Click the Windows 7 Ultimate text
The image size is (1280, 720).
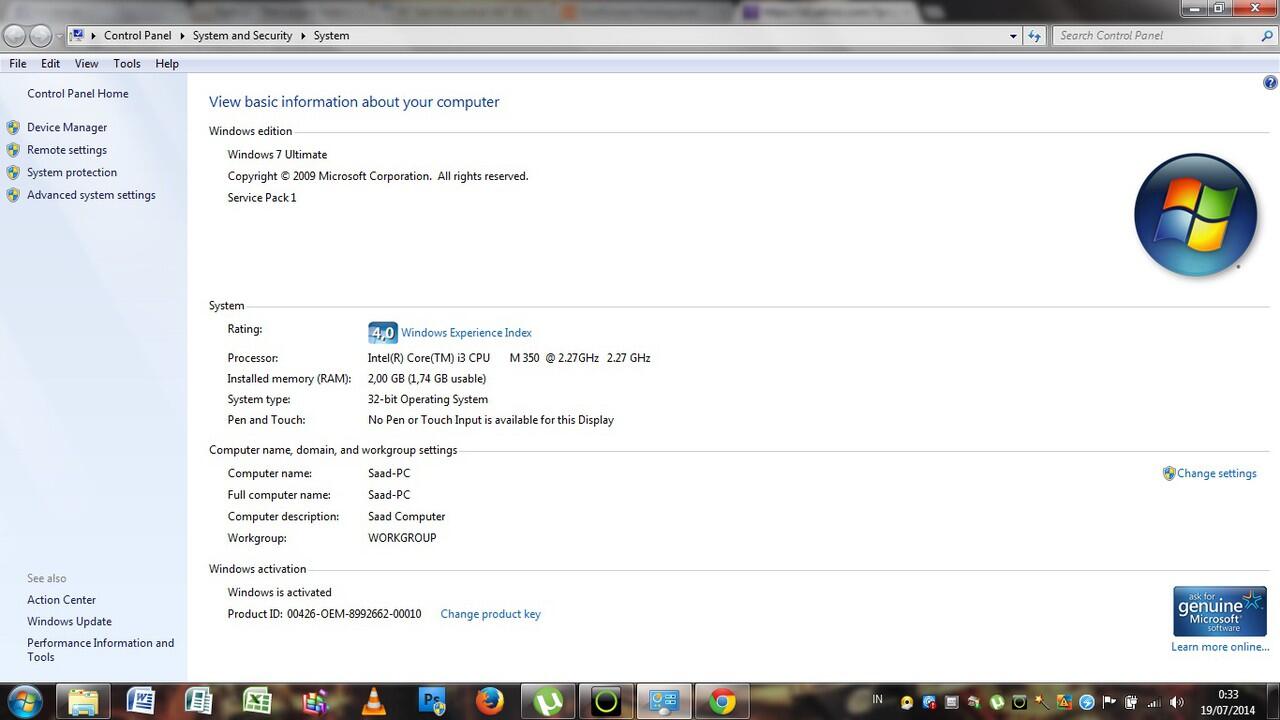click(x=277, y=155)
